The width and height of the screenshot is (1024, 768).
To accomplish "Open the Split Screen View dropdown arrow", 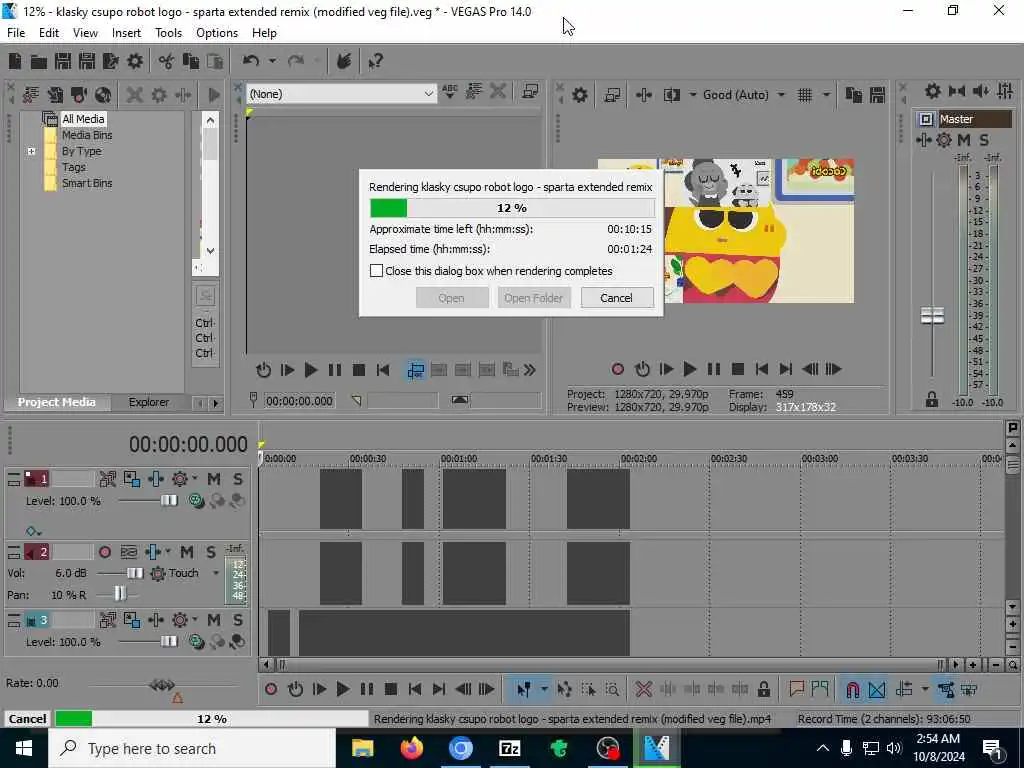I will click(692, 95).
